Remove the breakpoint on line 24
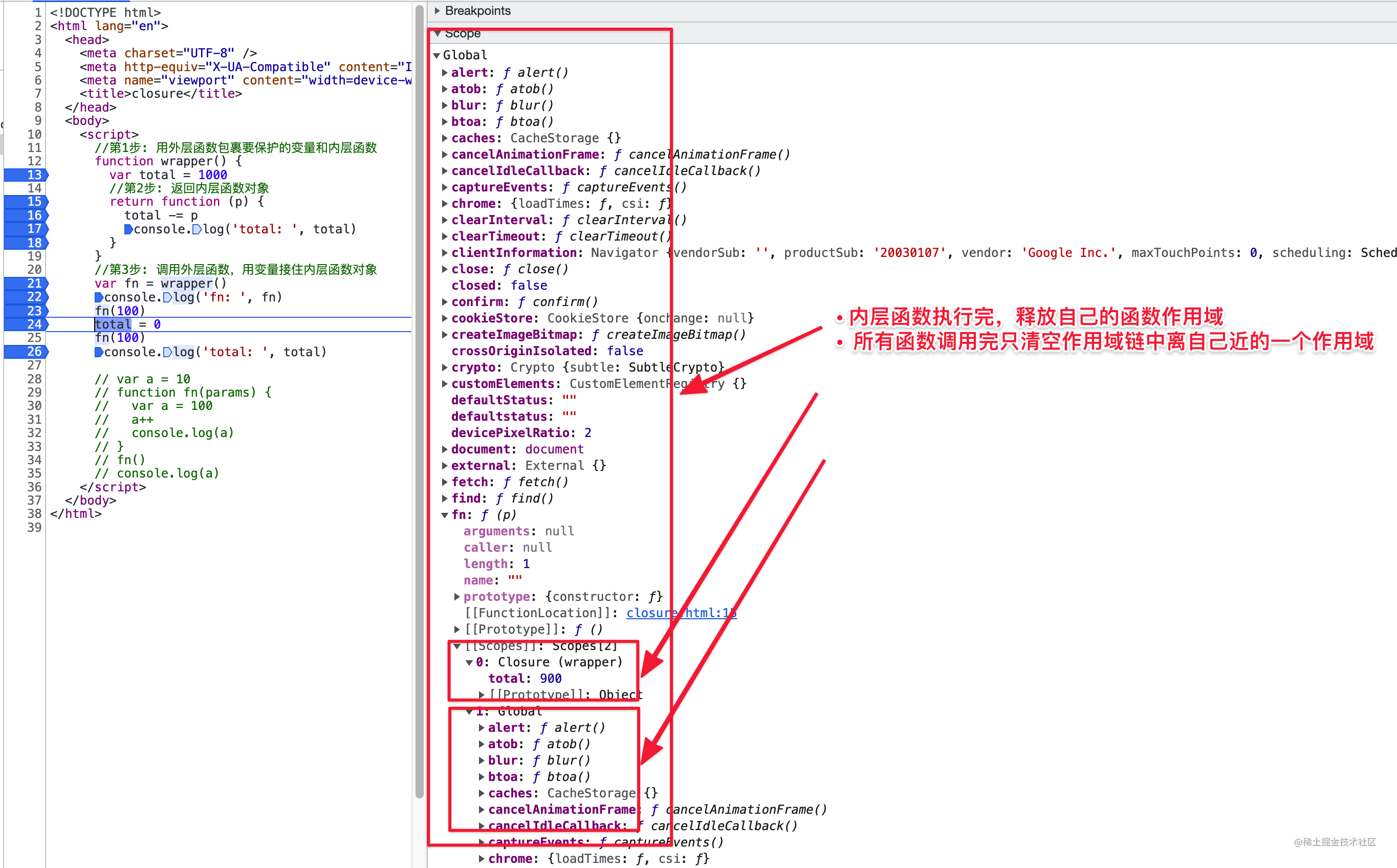Viewport: 1397px width, 868px height. tap(26, 324)
